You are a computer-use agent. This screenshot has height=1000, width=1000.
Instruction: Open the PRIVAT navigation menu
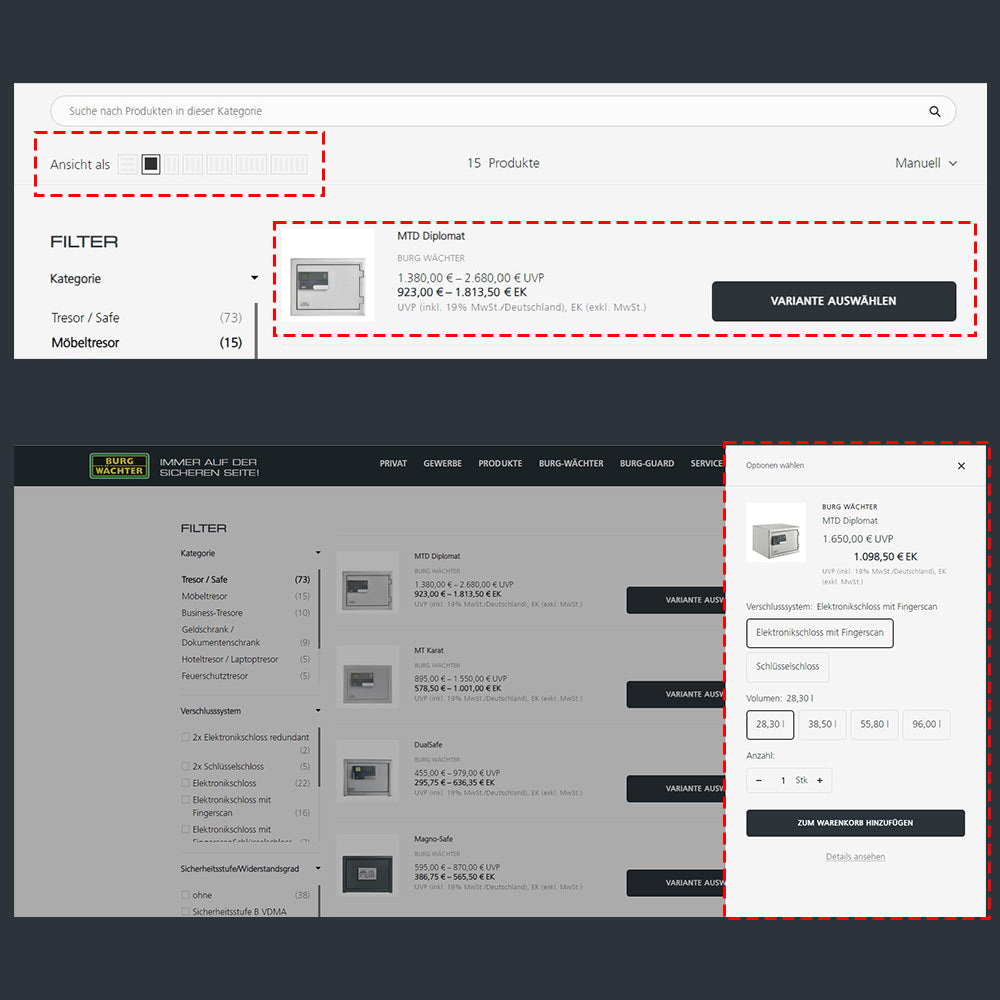click(393, 464)
